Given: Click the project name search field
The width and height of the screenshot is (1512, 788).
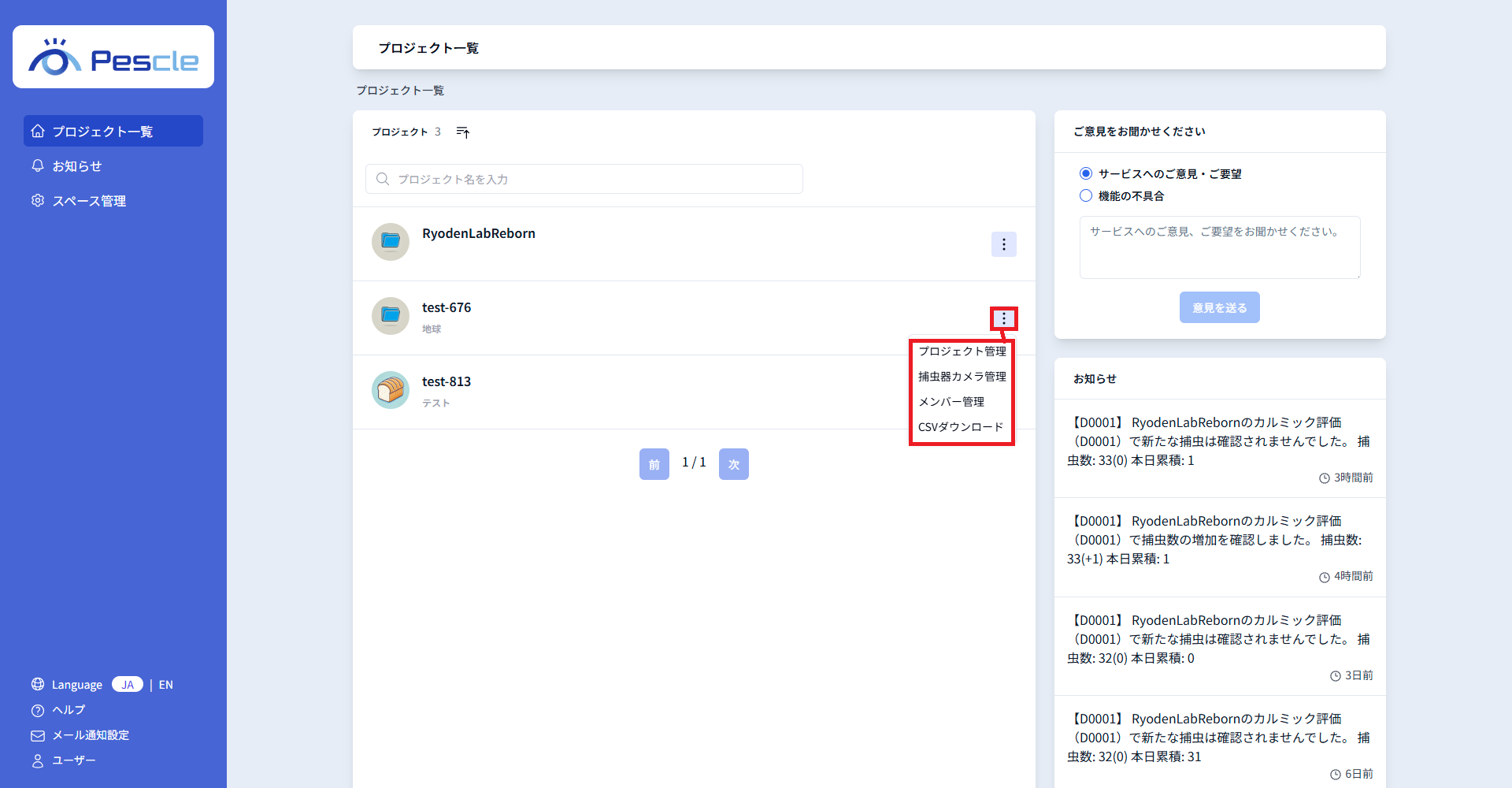Looking at the screenshot, I should point(584,179).
